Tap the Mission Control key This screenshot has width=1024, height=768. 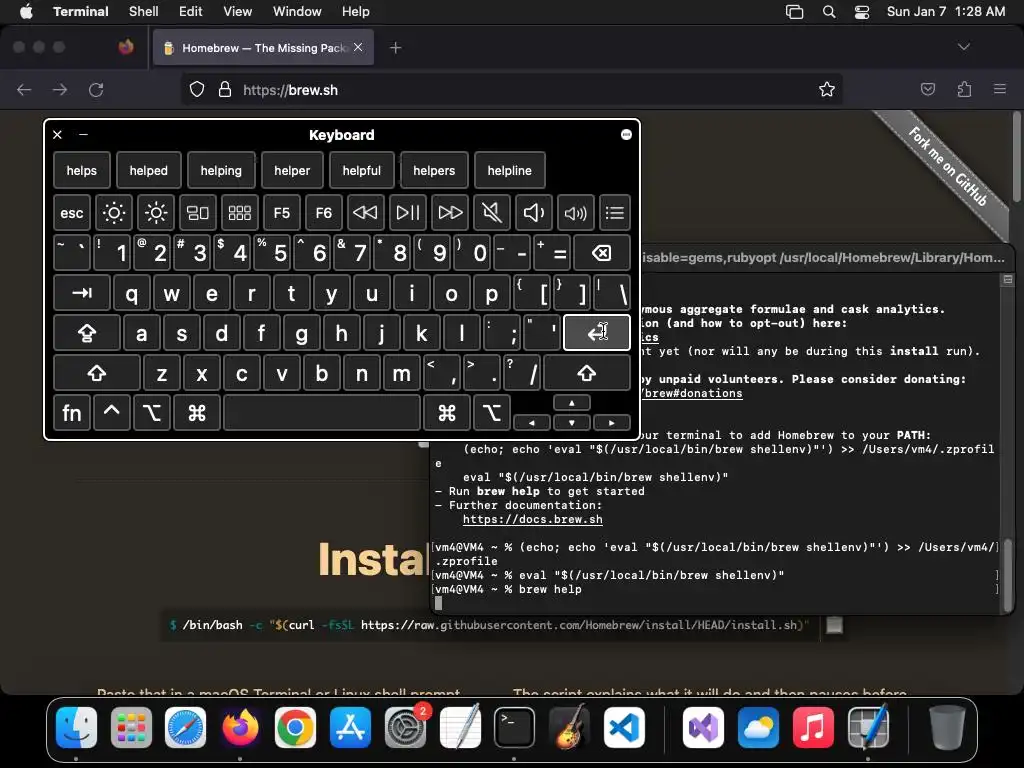click(x=197, y=212)
